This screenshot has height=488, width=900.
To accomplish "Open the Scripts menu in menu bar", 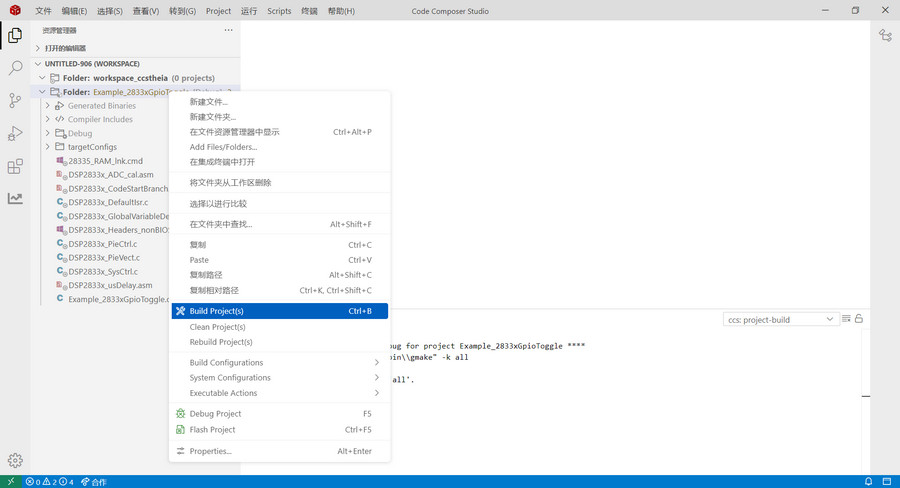I will coord(279,11).
